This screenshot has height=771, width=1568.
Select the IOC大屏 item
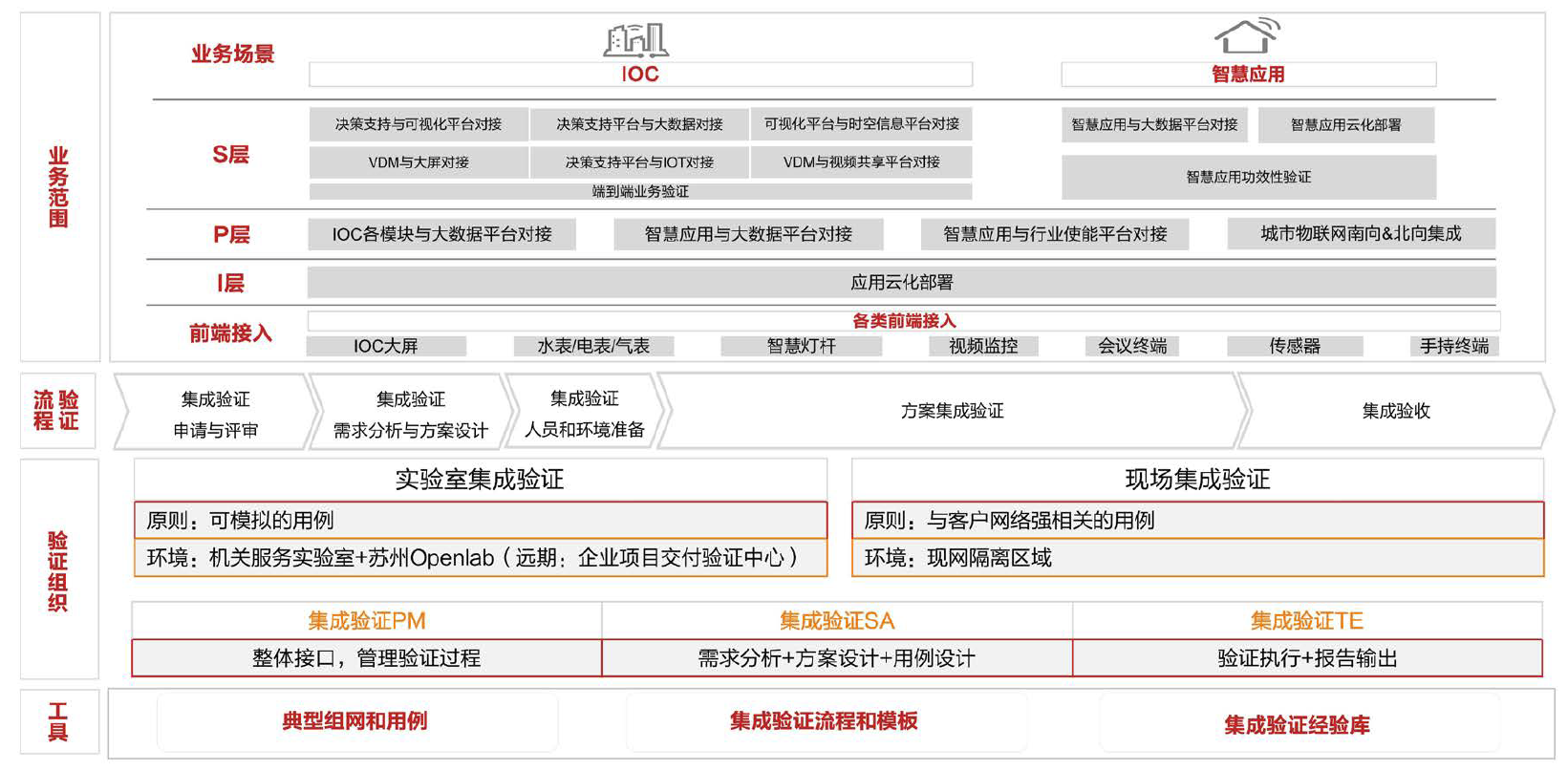[386, 346]
